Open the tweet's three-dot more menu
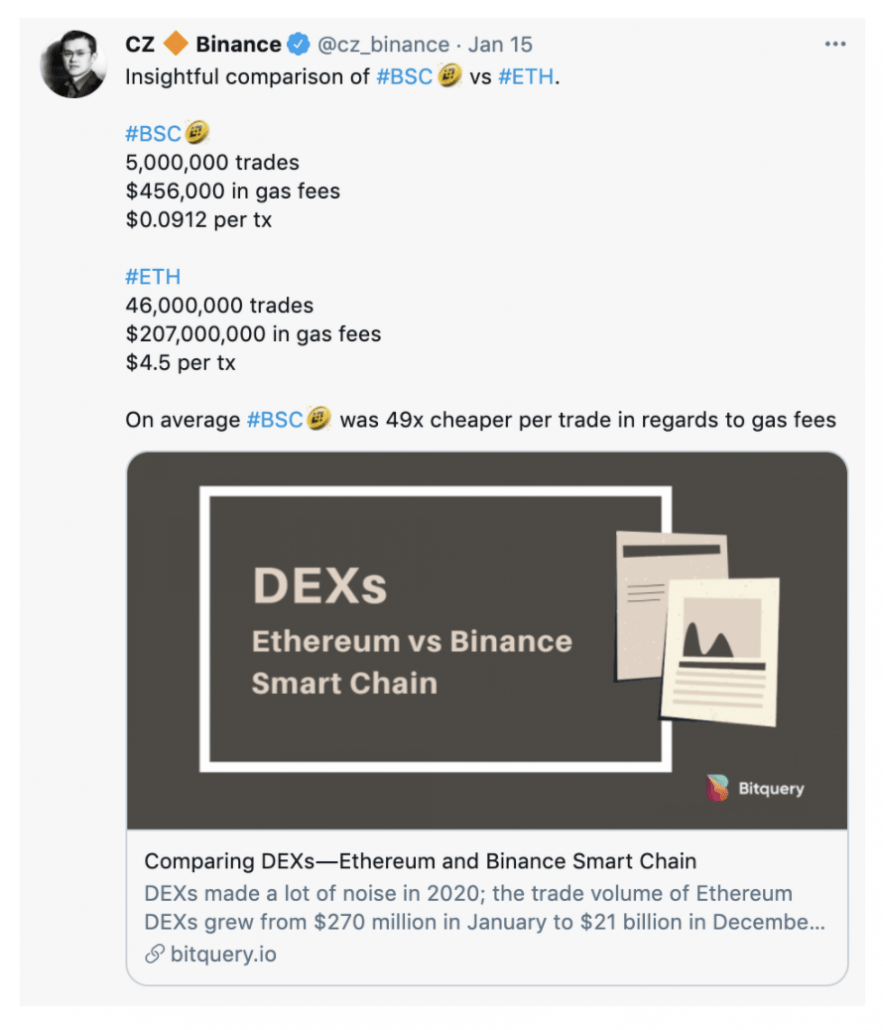This screenshot has height=1030, width=883. [835, 44]
